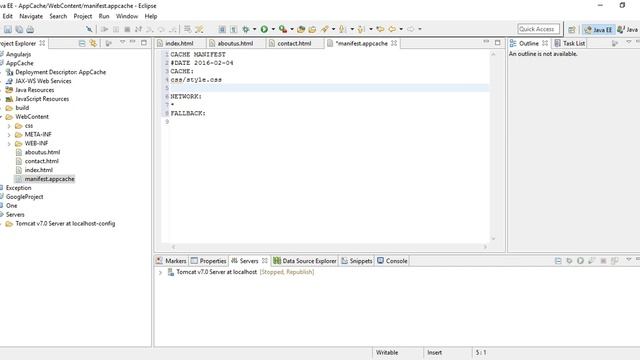The width and height of the screenshot is (640, 360).
Task: Click the Start server icon in Servers view
Action: (x=580, y=261)
